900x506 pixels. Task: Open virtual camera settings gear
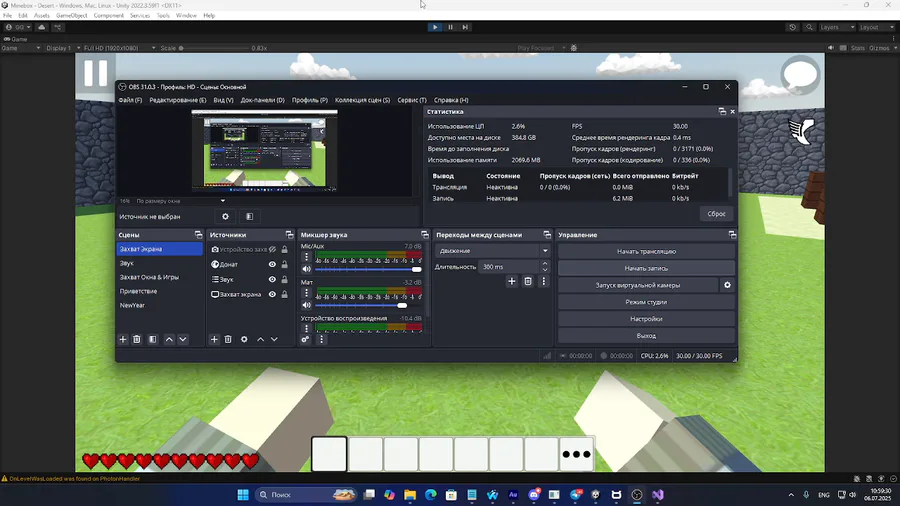click(x=727, y=285)
